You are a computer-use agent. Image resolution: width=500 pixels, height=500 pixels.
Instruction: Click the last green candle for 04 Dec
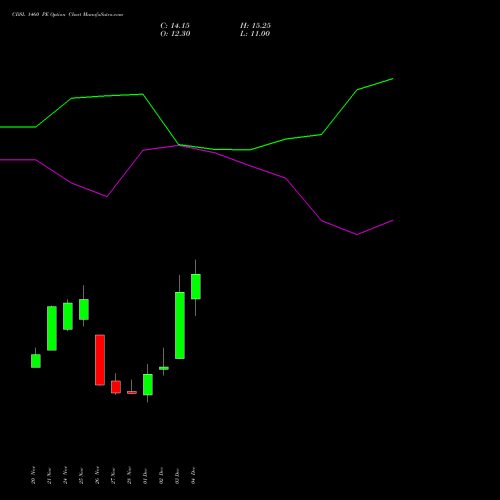(196, 287)
